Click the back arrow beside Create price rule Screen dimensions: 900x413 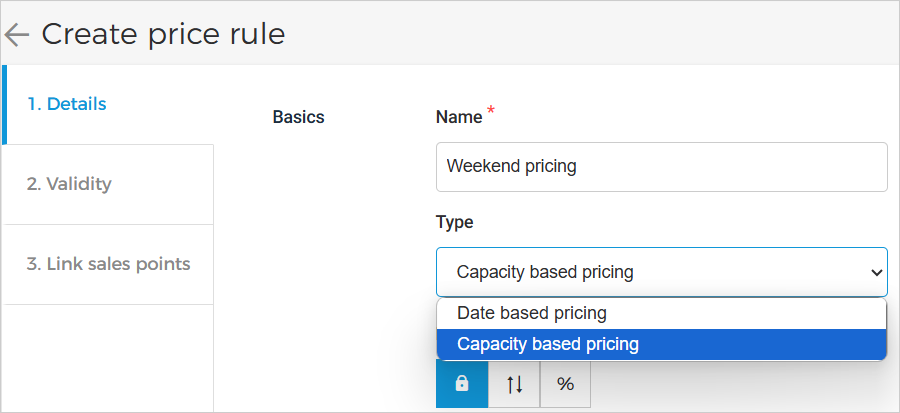tap(16, 35)
